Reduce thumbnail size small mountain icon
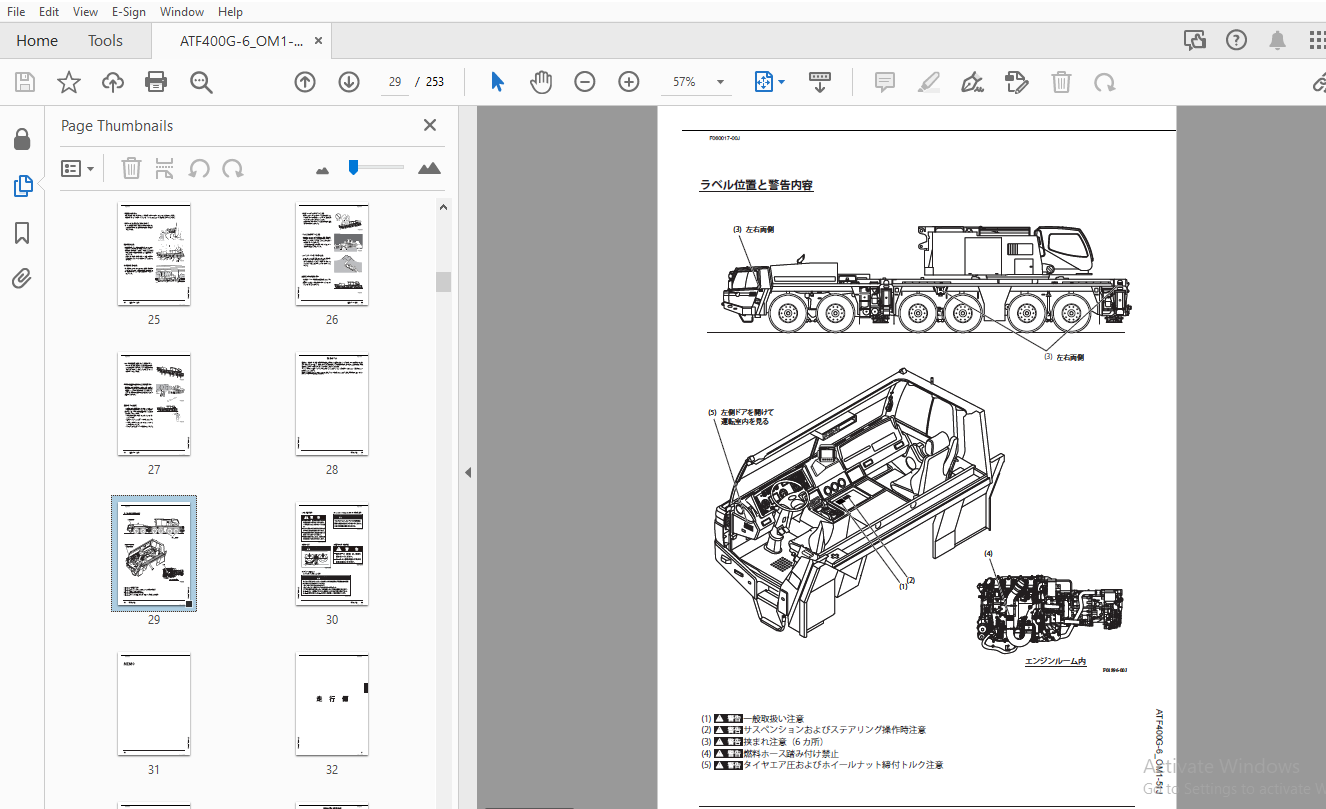The height and width of the screenshot is (809, 1326). click(322, 170)
